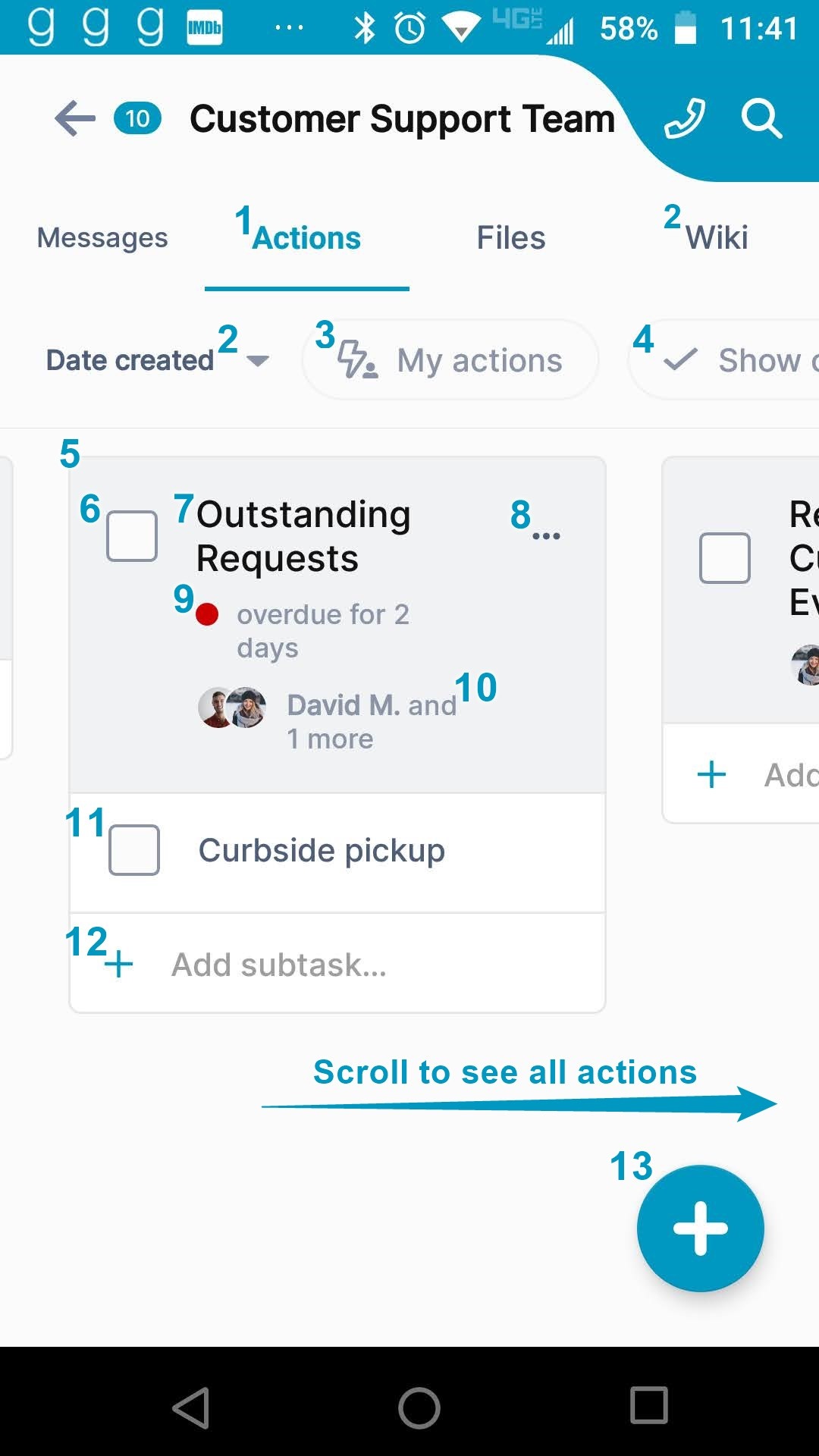The image size is (819, 1456).
Task: Go to the Wiki tab
Action: tap(717, 237)
